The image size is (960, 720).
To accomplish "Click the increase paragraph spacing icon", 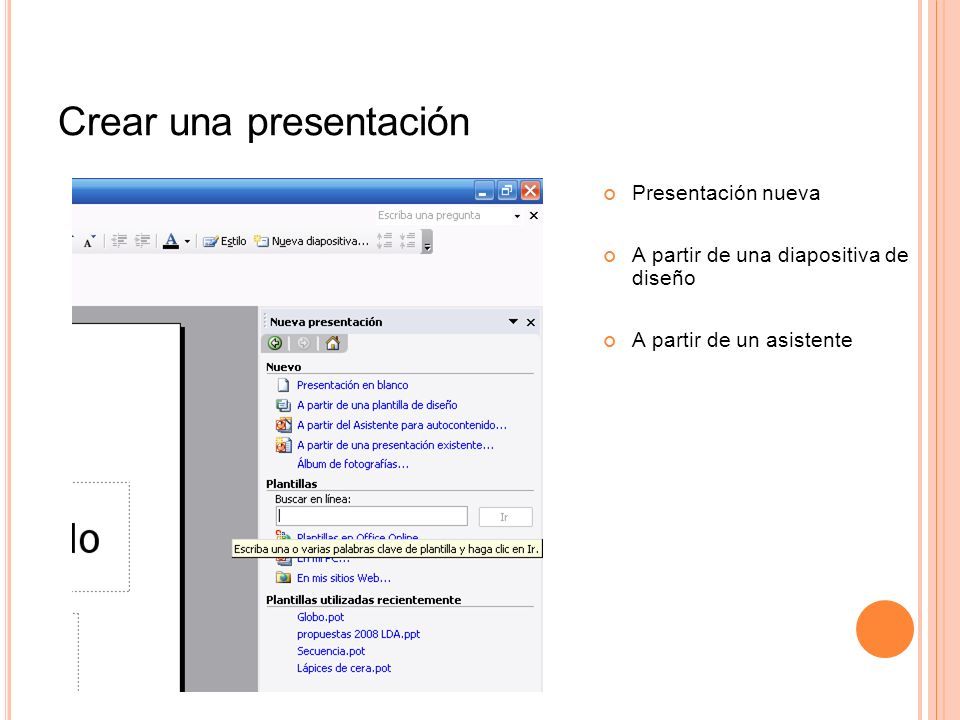I will point(384,241).
